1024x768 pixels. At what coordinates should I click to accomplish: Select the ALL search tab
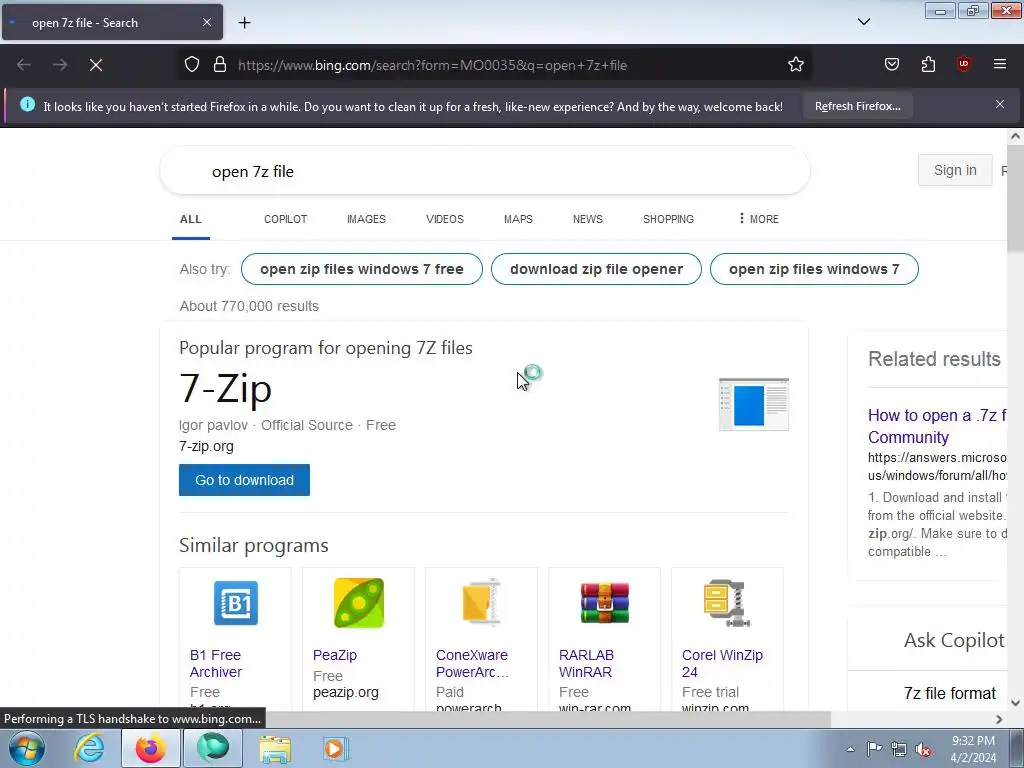(191, 219)
